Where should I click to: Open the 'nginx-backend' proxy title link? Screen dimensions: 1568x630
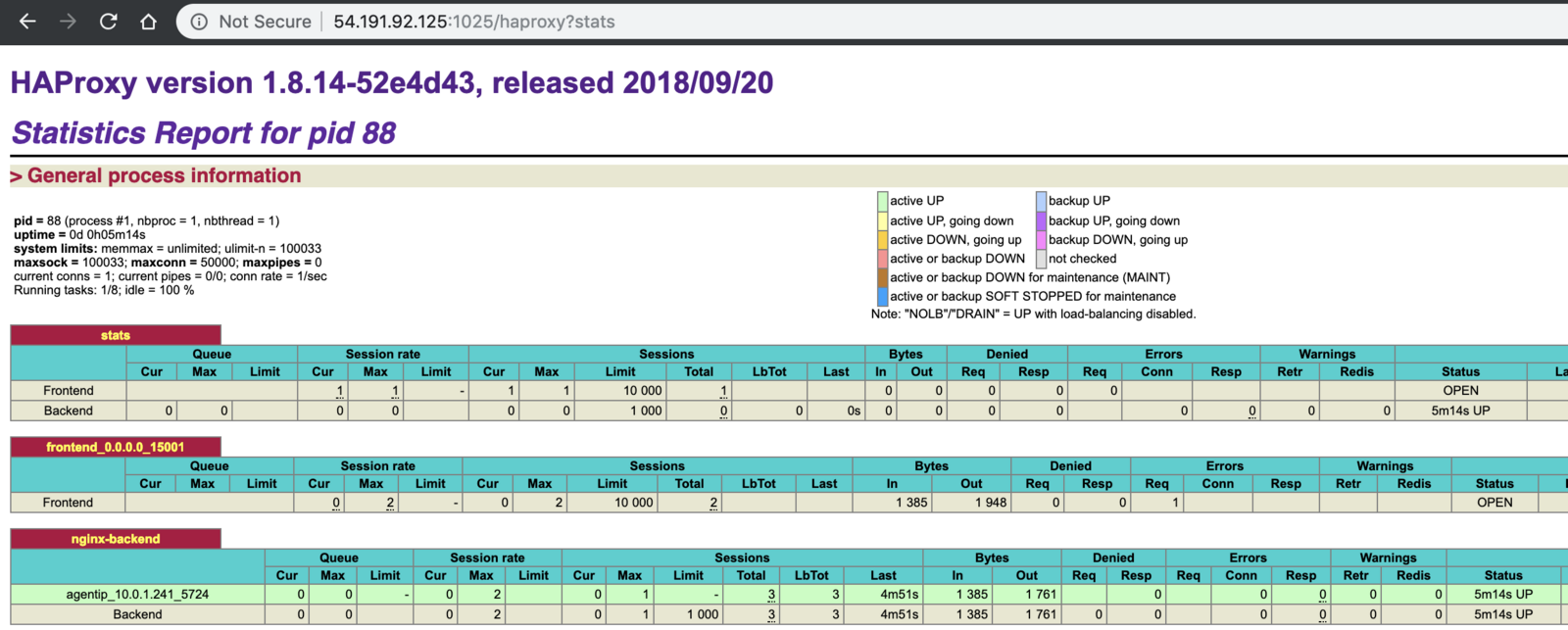pos(115,539)
